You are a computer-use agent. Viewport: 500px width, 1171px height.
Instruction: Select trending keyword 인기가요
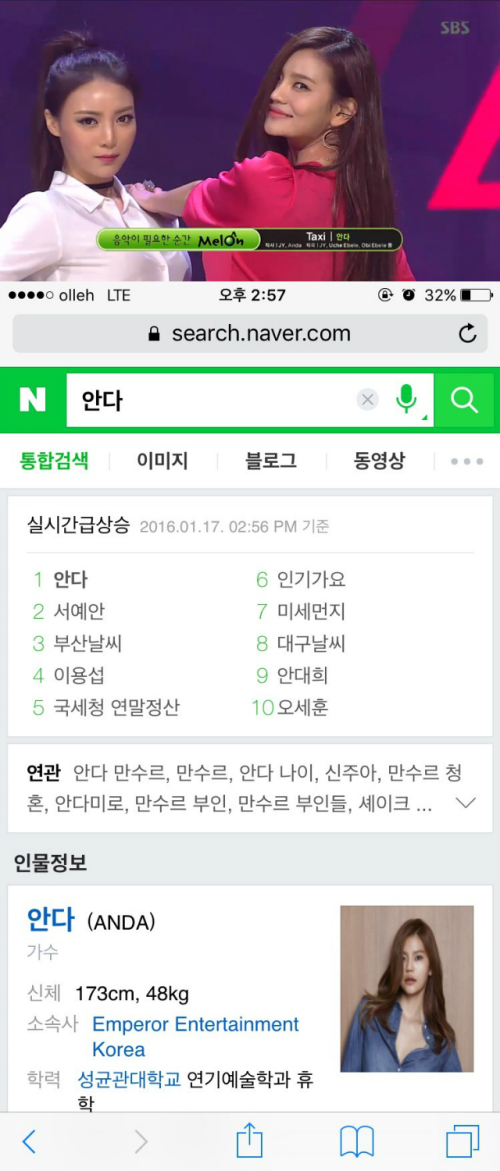(x=311, y=580)
